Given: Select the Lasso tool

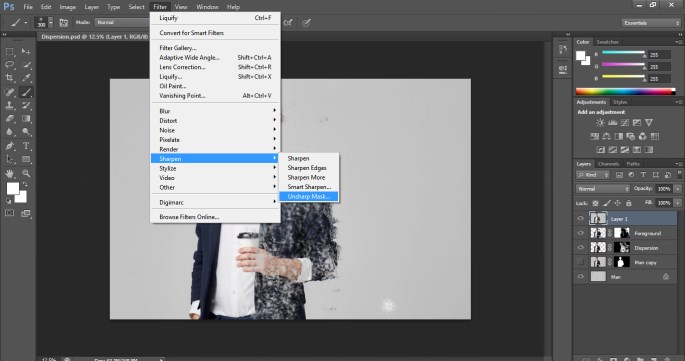Looking at the screenshot, I should click(9, 65).
